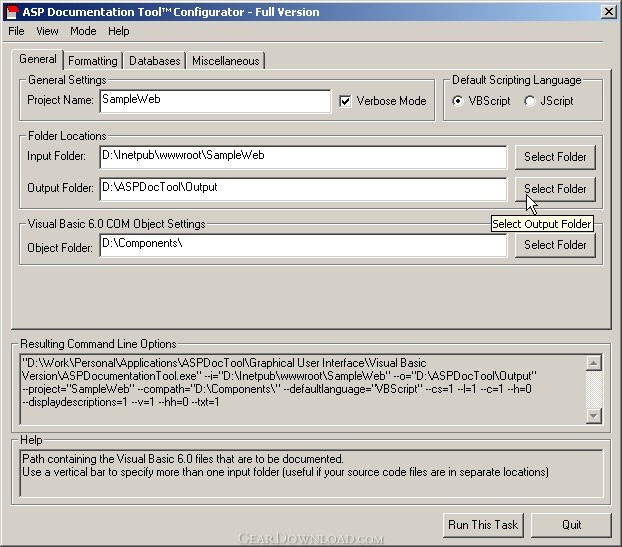The width and height of the screenshot is (622, 547).
Task: Open the Help menu
Action: [x=119, y=31]
